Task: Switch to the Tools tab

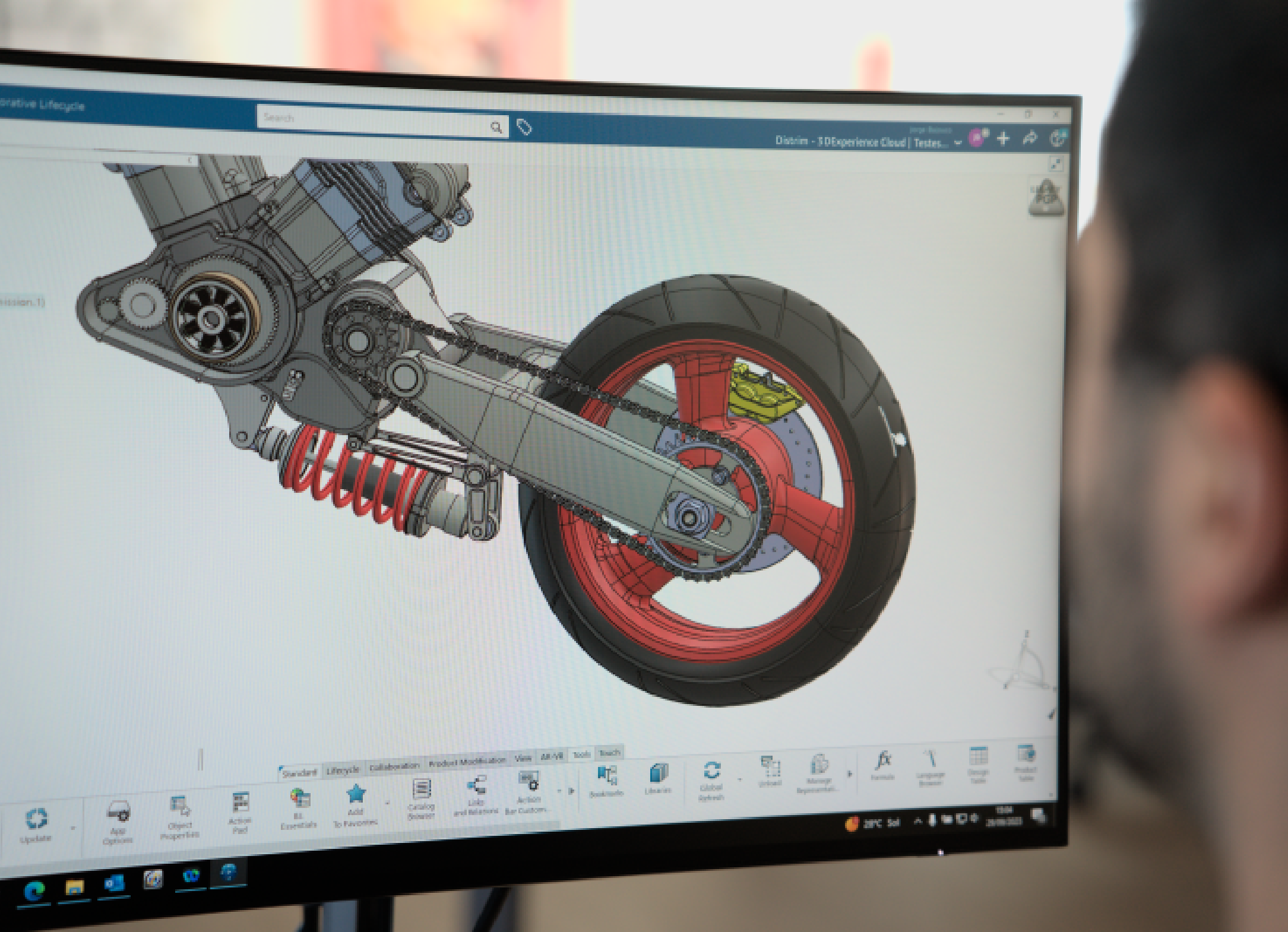Action: click(x=581, y=755)
